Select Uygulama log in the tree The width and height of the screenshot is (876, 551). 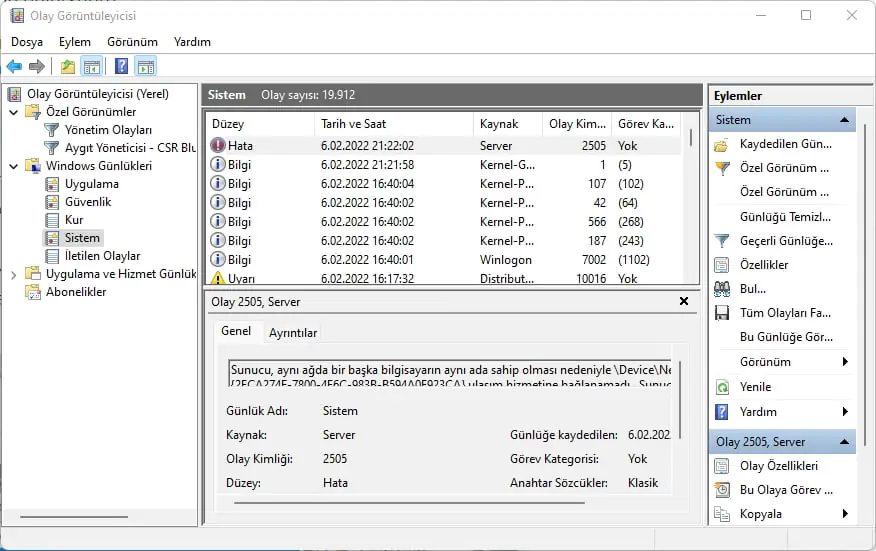[x=92, y=184]
